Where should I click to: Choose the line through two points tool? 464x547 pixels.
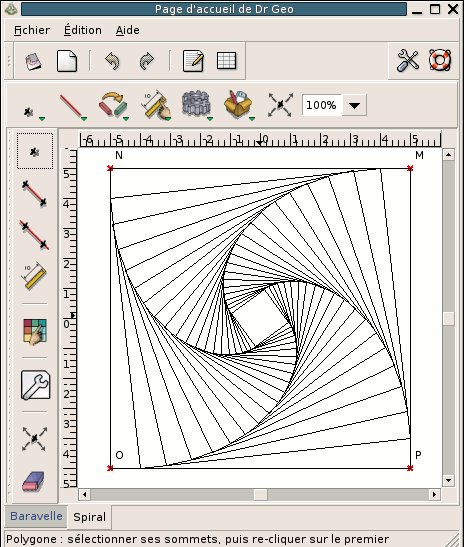[34, 235]
